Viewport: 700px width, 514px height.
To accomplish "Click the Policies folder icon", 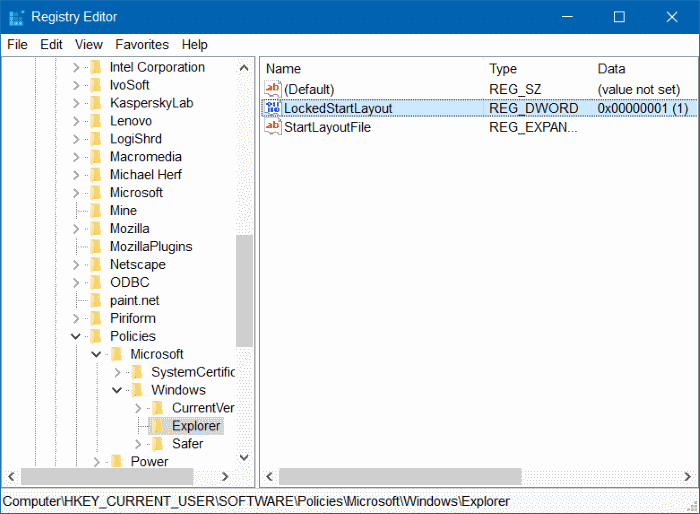I will 96,336.
